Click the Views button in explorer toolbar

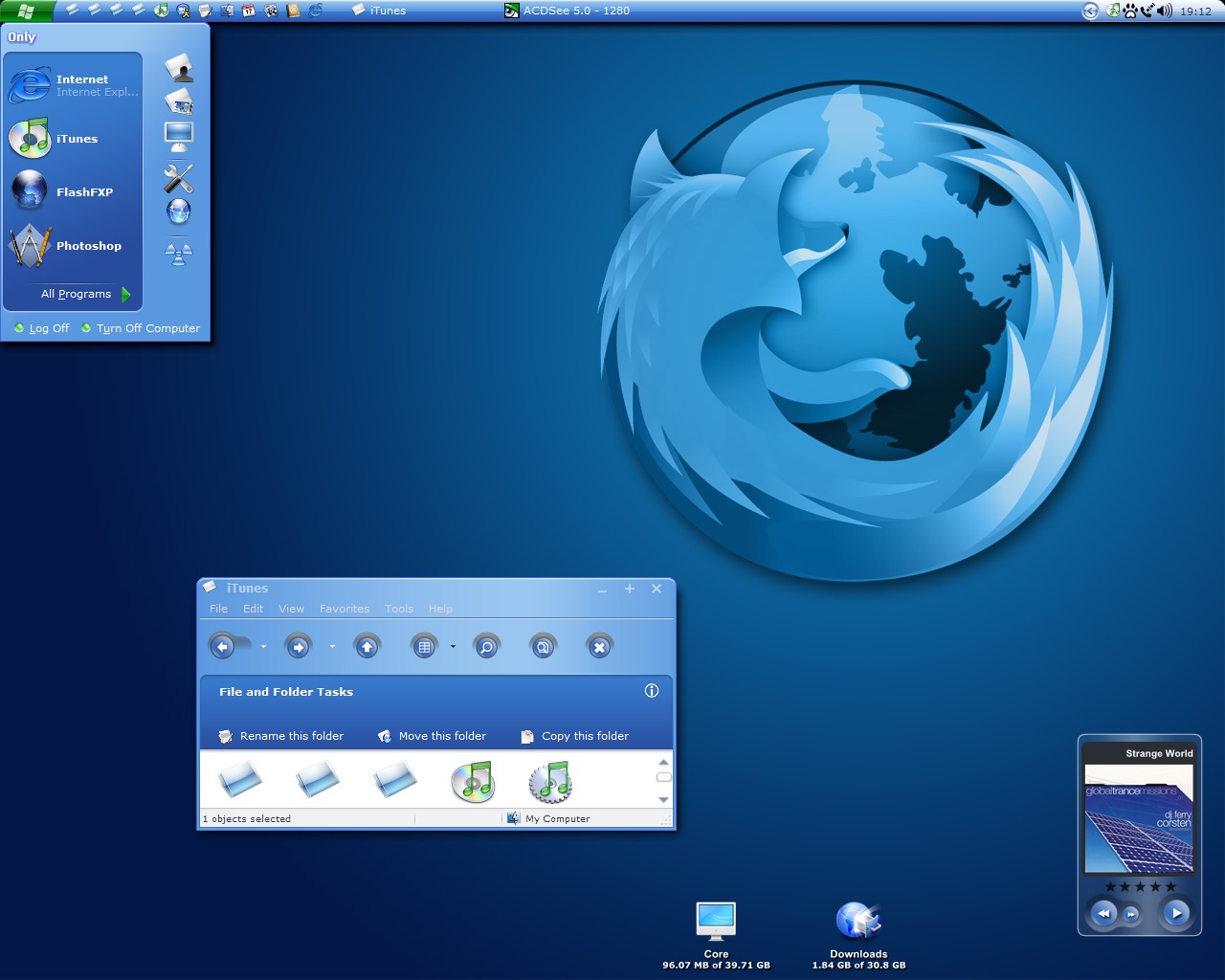(425, 647)
